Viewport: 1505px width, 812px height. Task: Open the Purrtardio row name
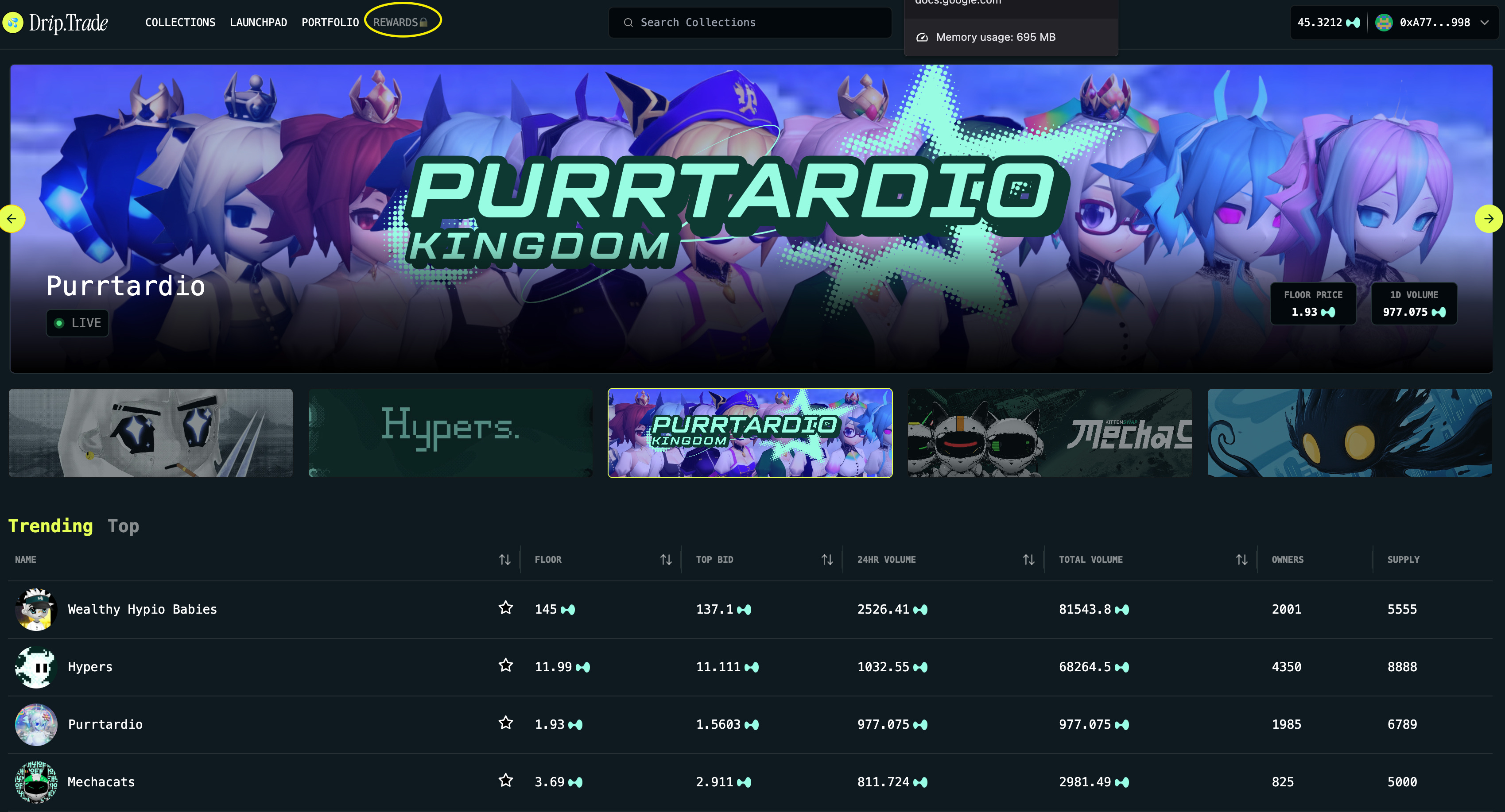click(x=105, y=724)
